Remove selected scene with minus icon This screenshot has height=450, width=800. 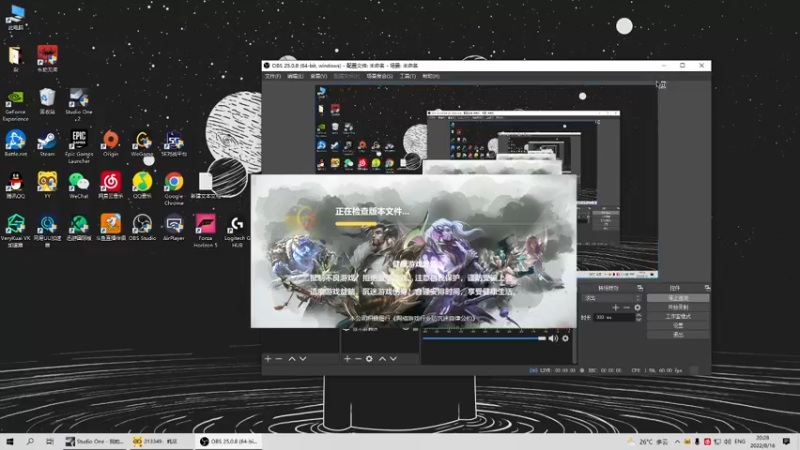(279, 359)
